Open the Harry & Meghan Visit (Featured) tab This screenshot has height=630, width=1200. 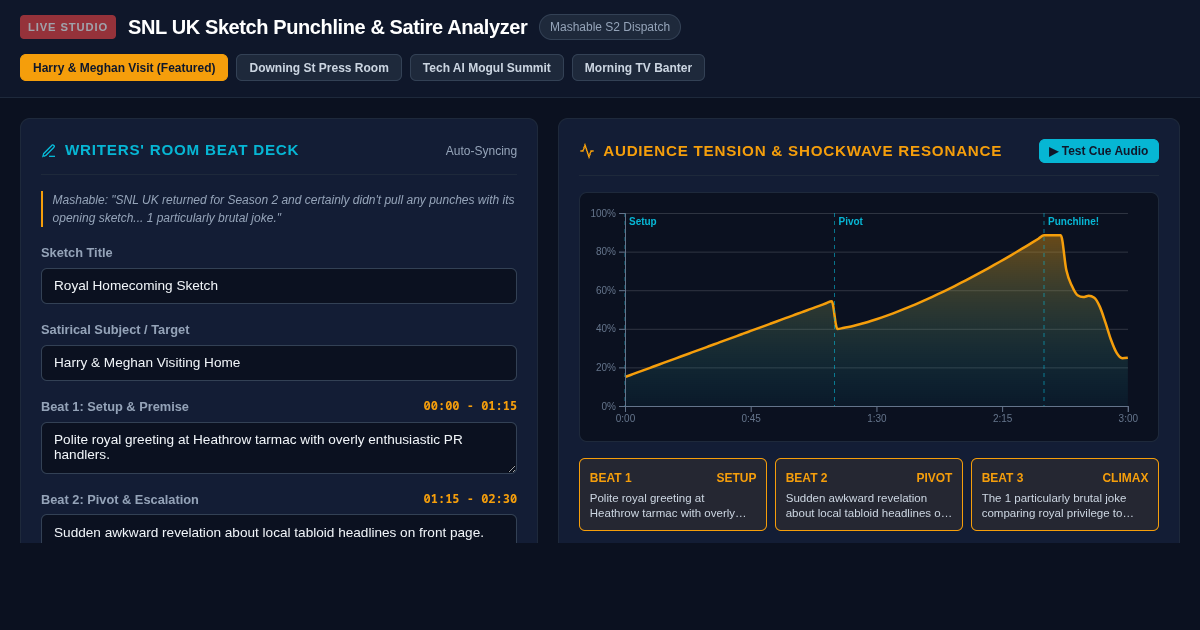(x=124, y=68)
